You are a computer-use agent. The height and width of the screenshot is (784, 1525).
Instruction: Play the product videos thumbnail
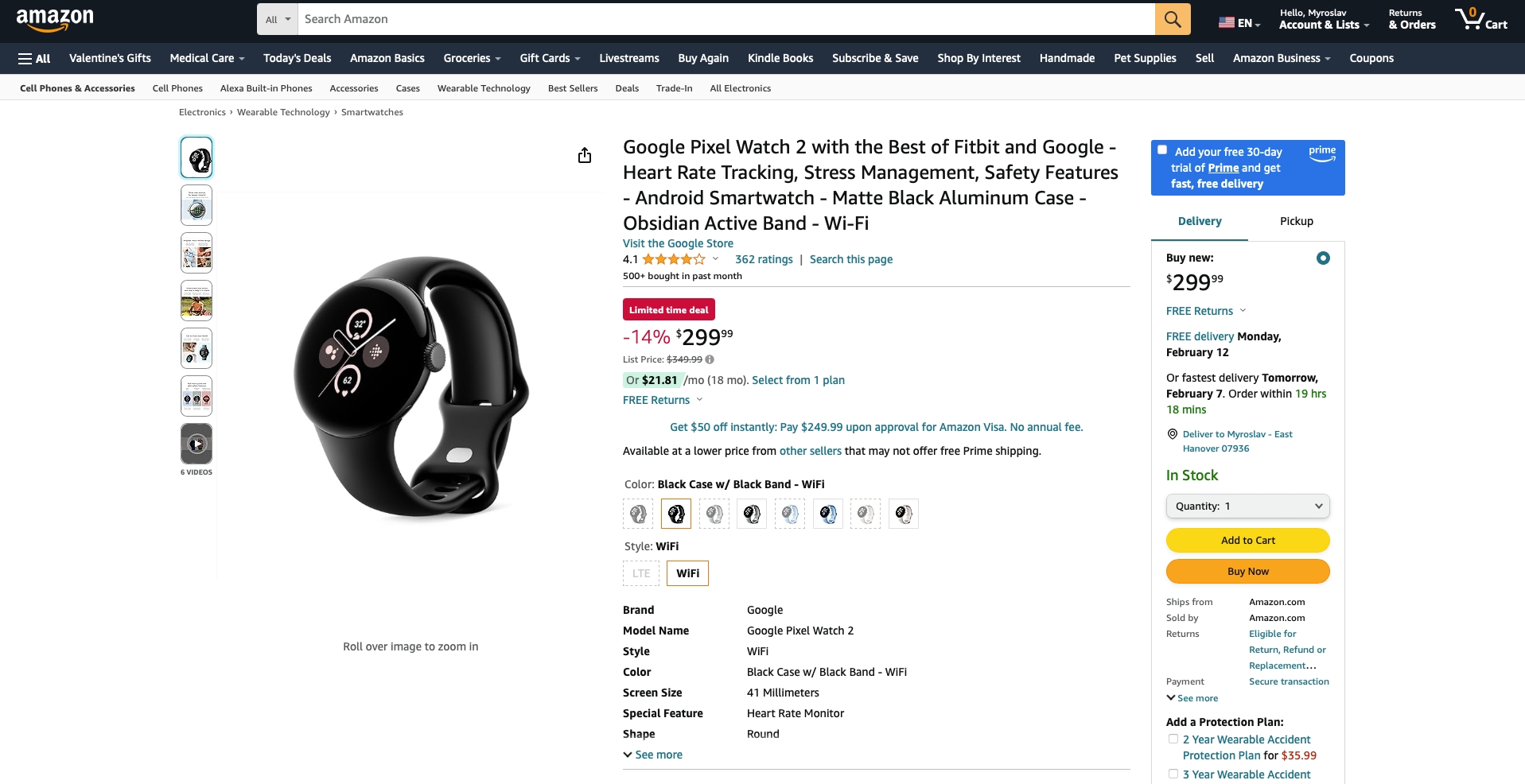pyautogui.click(x=196, y=444)
